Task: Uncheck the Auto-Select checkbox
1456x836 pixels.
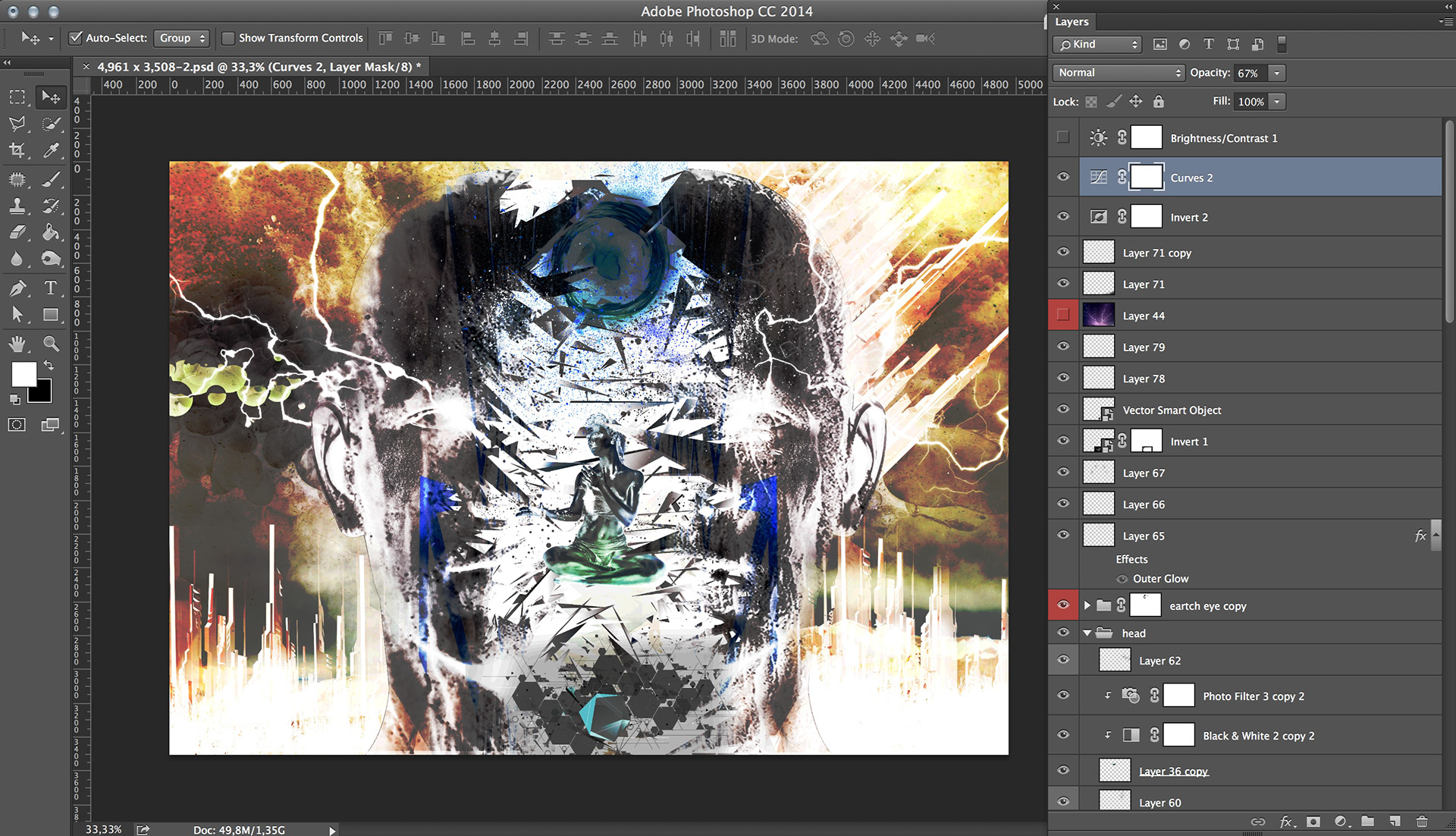Action: pyautogui.click(x=76, y=38)
